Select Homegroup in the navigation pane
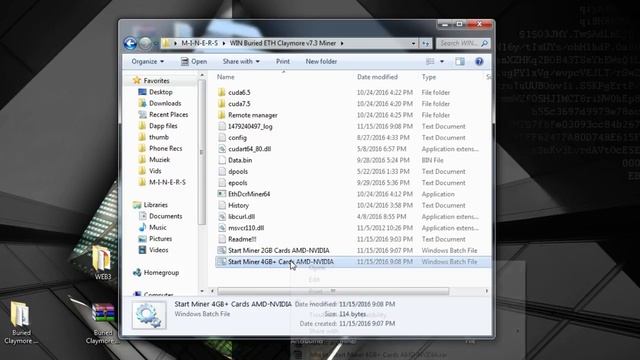 tap(161, 273)
